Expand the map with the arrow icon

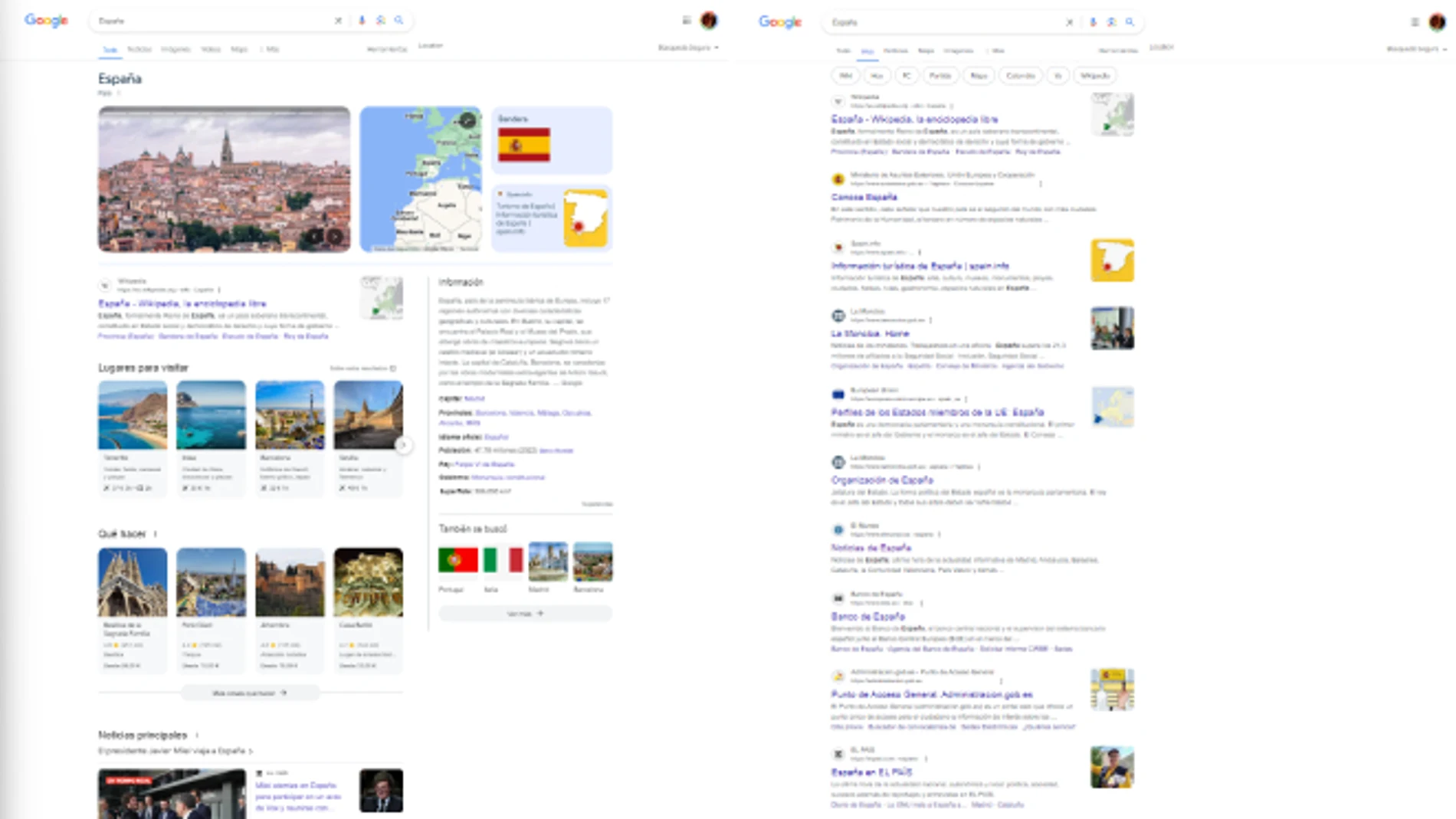point(467,120)
